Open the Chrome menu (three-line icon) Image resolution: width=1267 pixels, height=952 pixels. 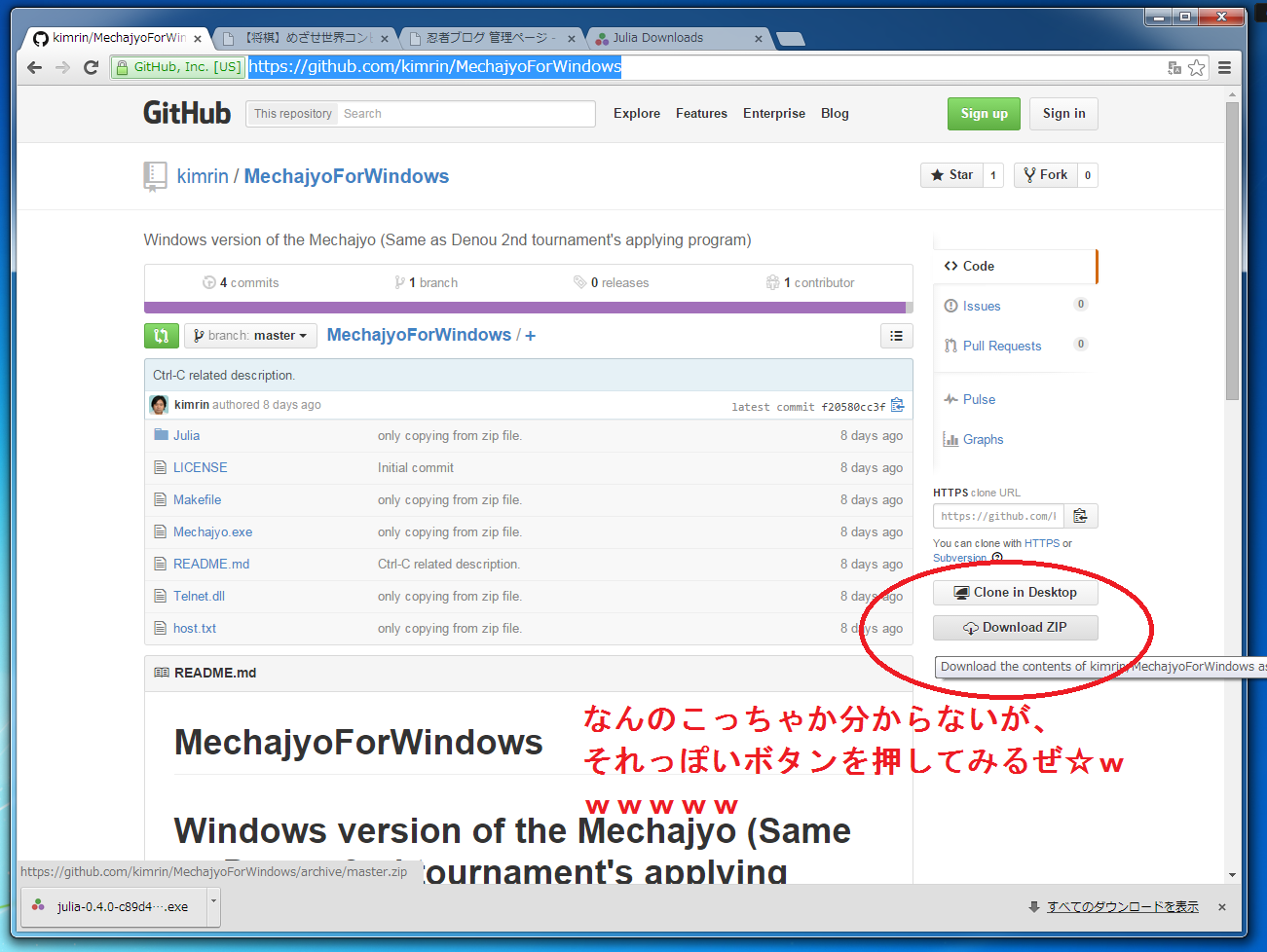1224,67
